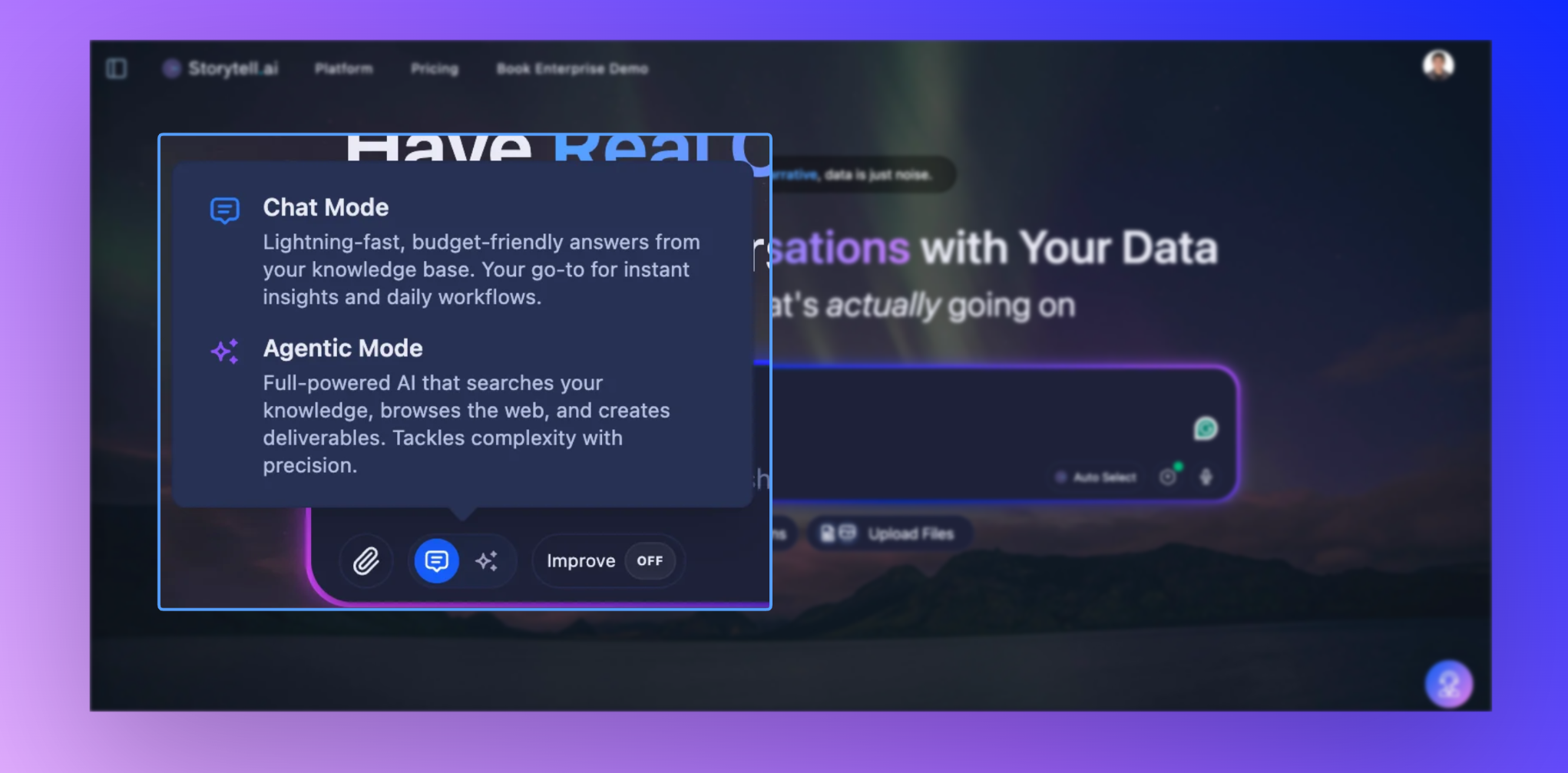Screen dimensions: 1568x773
Task: Open the floating round button at bottom right
Action: point(1448,683)
